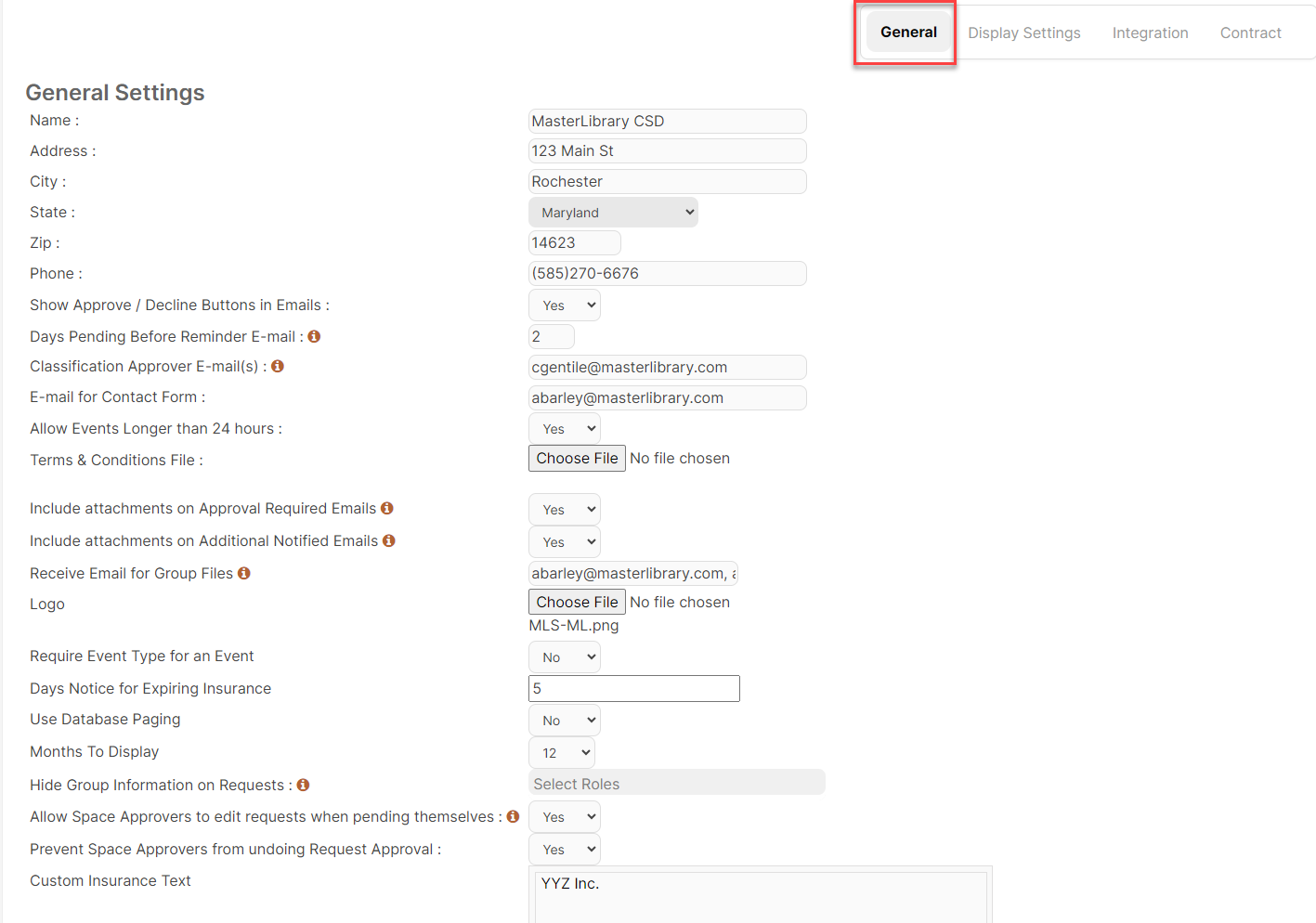Open the Select Roles picker

click(x=676, y=783)
